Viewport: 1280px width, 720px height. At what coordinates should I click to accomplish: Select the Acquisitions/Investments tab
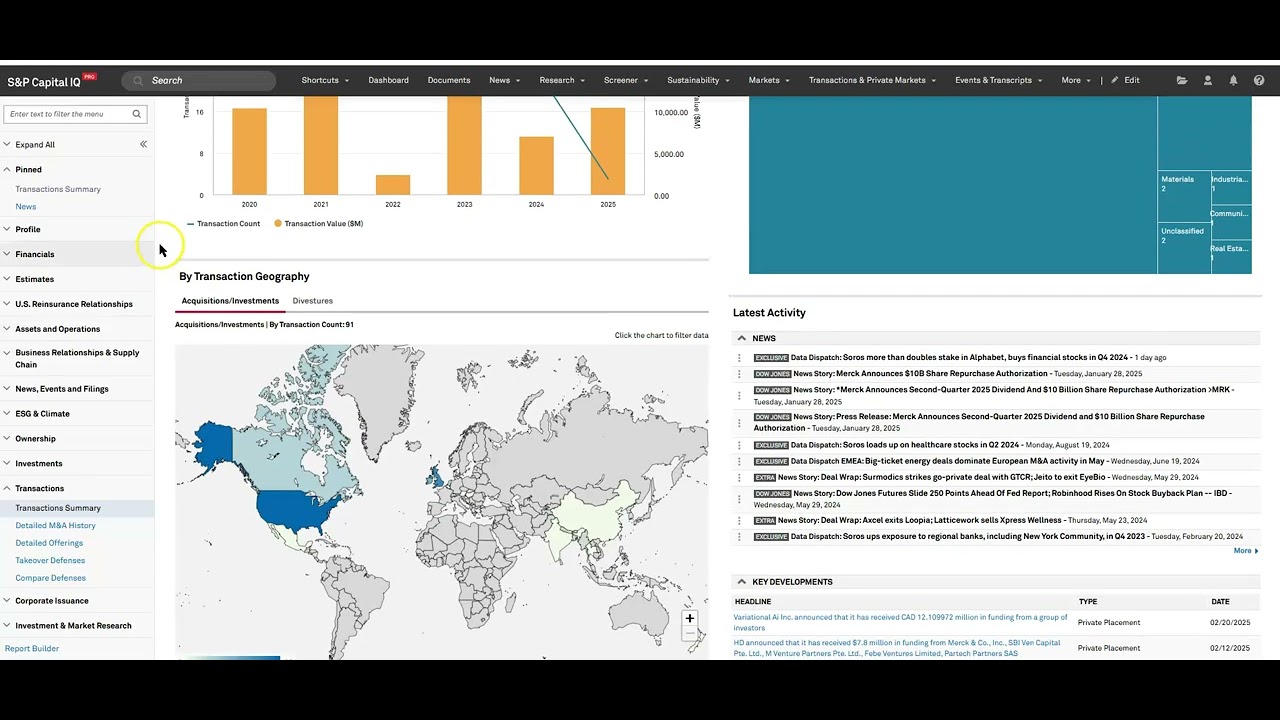click(x=230, y=301)
